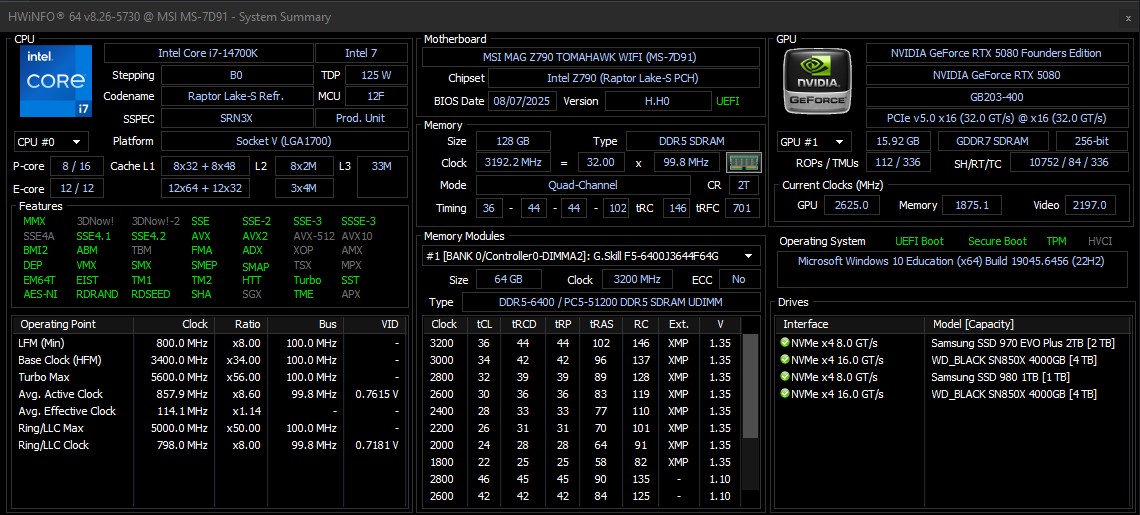
Task: Click the Video clock 2197.0 value
Action: (1090, 206)
